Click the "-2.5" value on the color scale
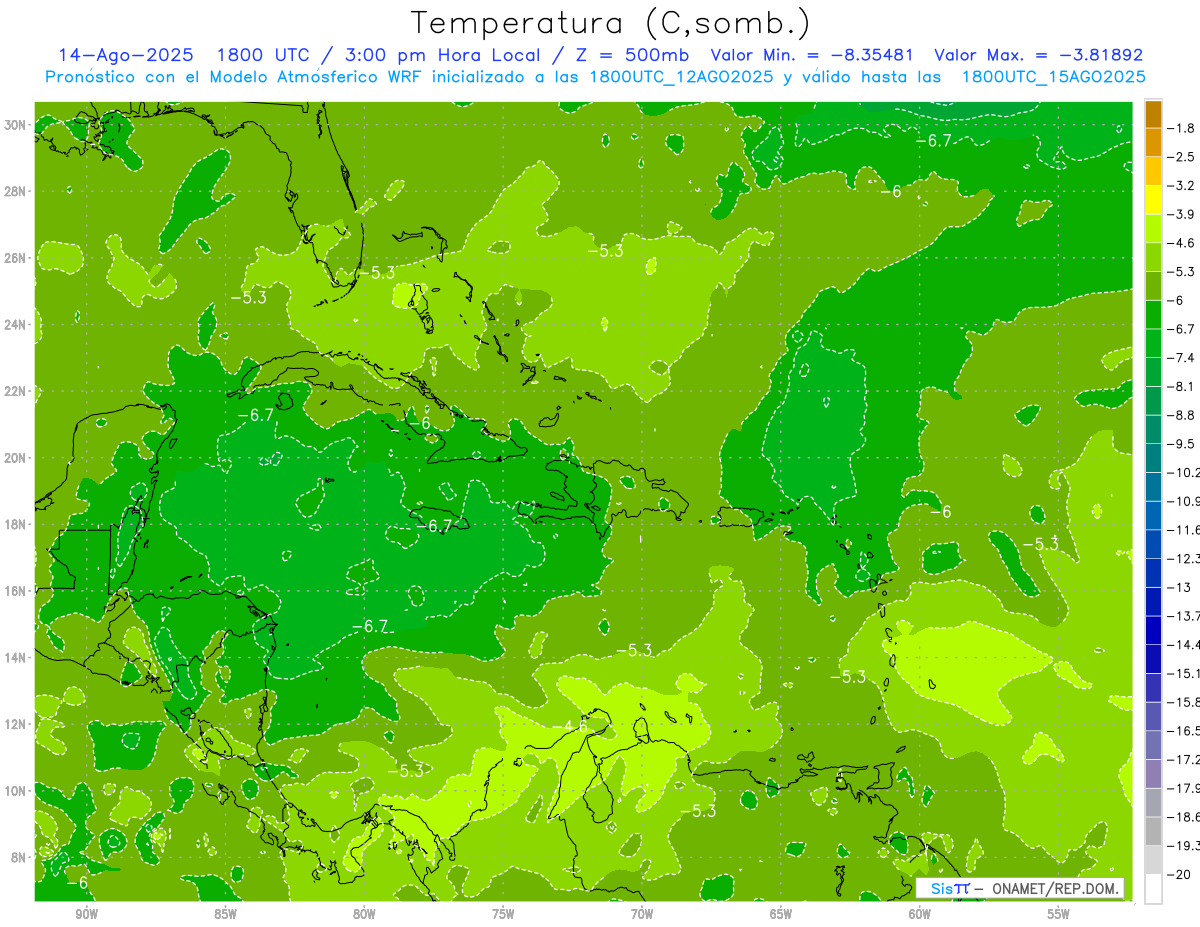This screenshot has height=927, width=1200. (1181, 157)
